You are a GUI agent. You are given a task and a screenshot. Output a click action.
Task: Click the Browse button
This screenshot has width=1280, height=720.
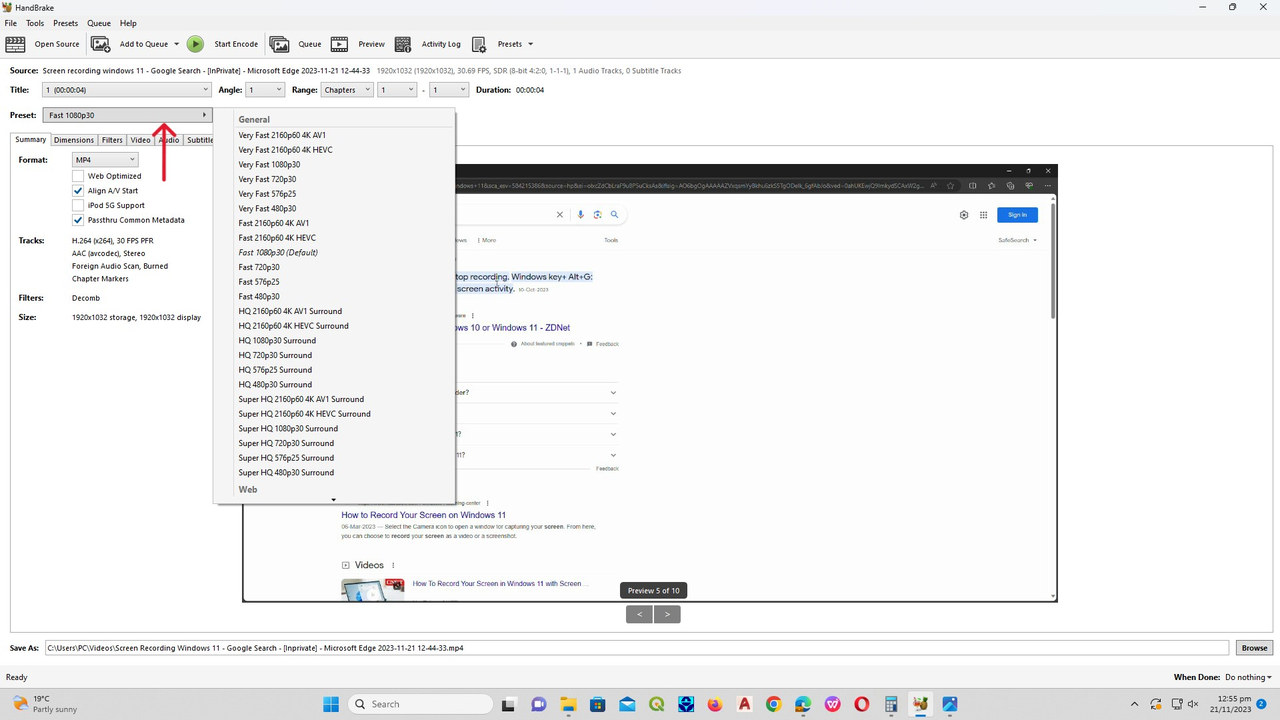click(1254, 648)
